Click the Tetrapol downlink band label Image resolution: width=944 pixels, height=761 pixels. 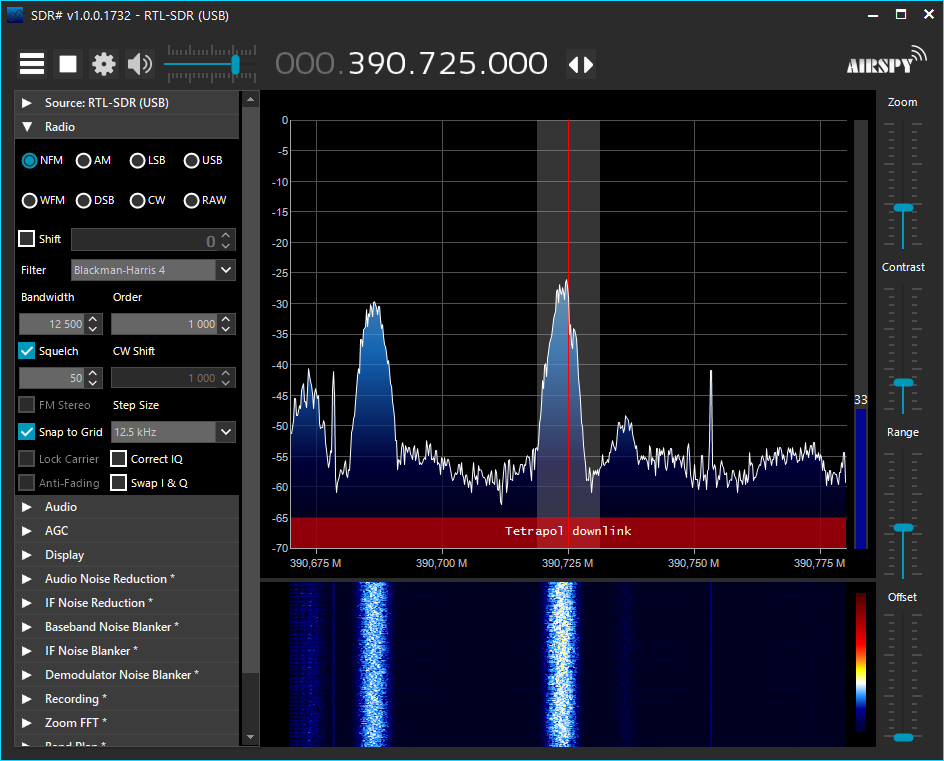coord(568,531)
